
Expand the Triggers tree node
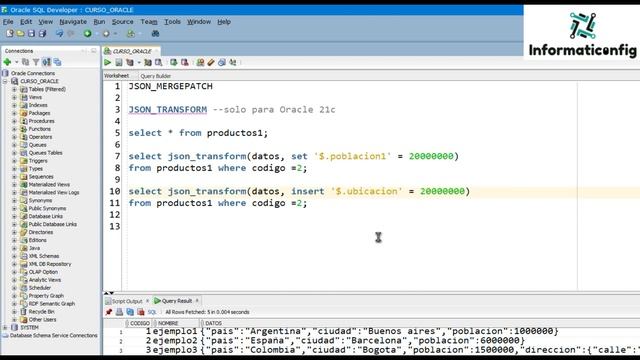click(14, 161)
